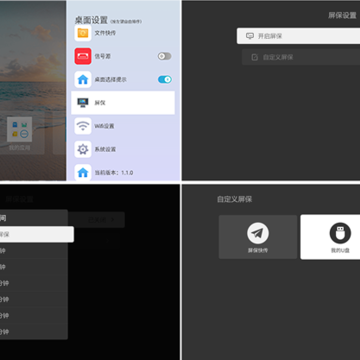Select the 当前版本:1.1.0 text
Viewport: 360px width, 360px height.
[114, 173]
